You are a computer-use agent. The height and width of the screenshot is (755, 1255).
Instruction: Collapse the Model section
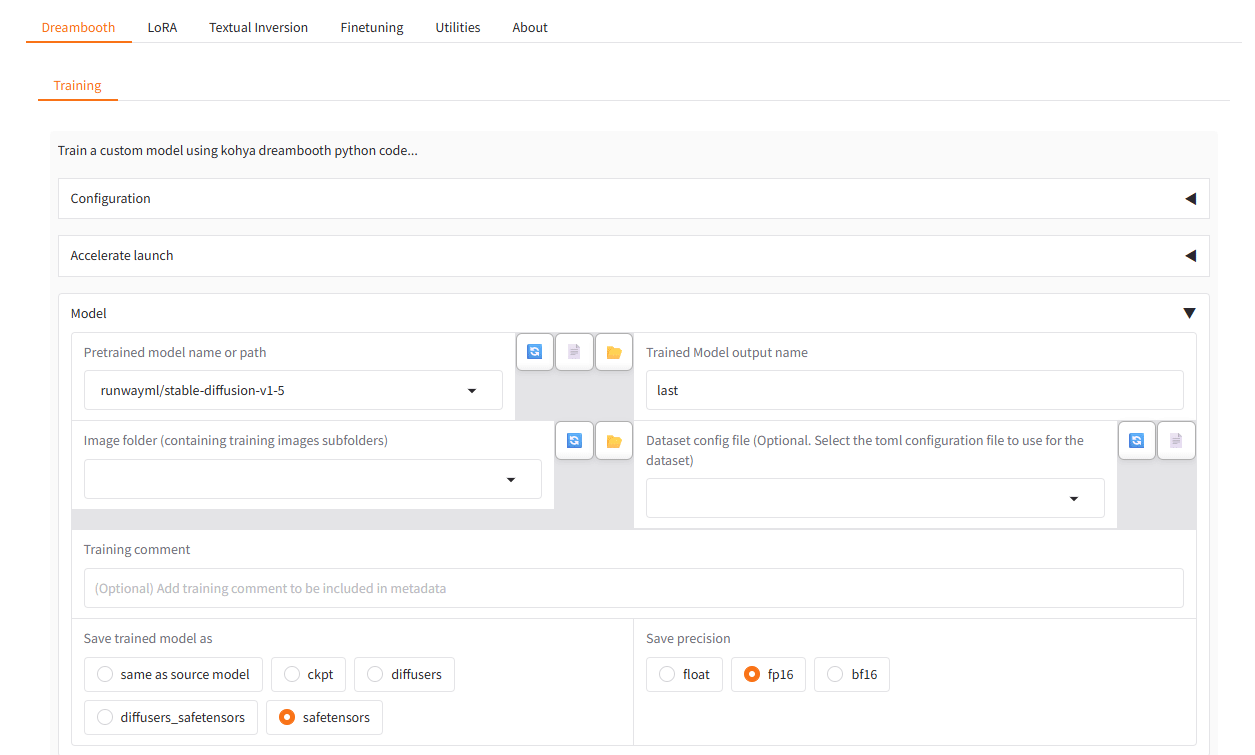(x=1189, y=313)
